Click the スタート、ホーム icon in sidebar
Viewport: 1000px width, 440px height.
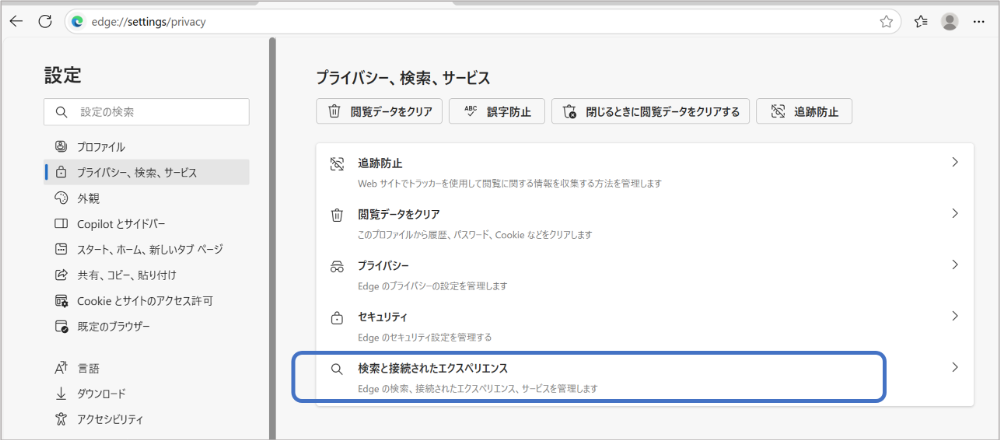[61, 249]
